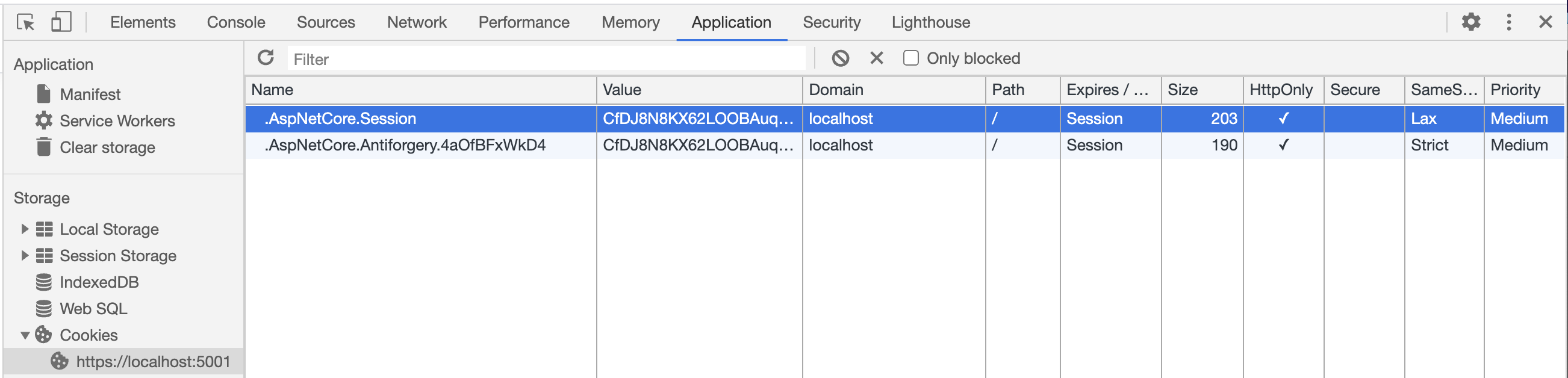Select Web SQL in the Storage section

93,309
